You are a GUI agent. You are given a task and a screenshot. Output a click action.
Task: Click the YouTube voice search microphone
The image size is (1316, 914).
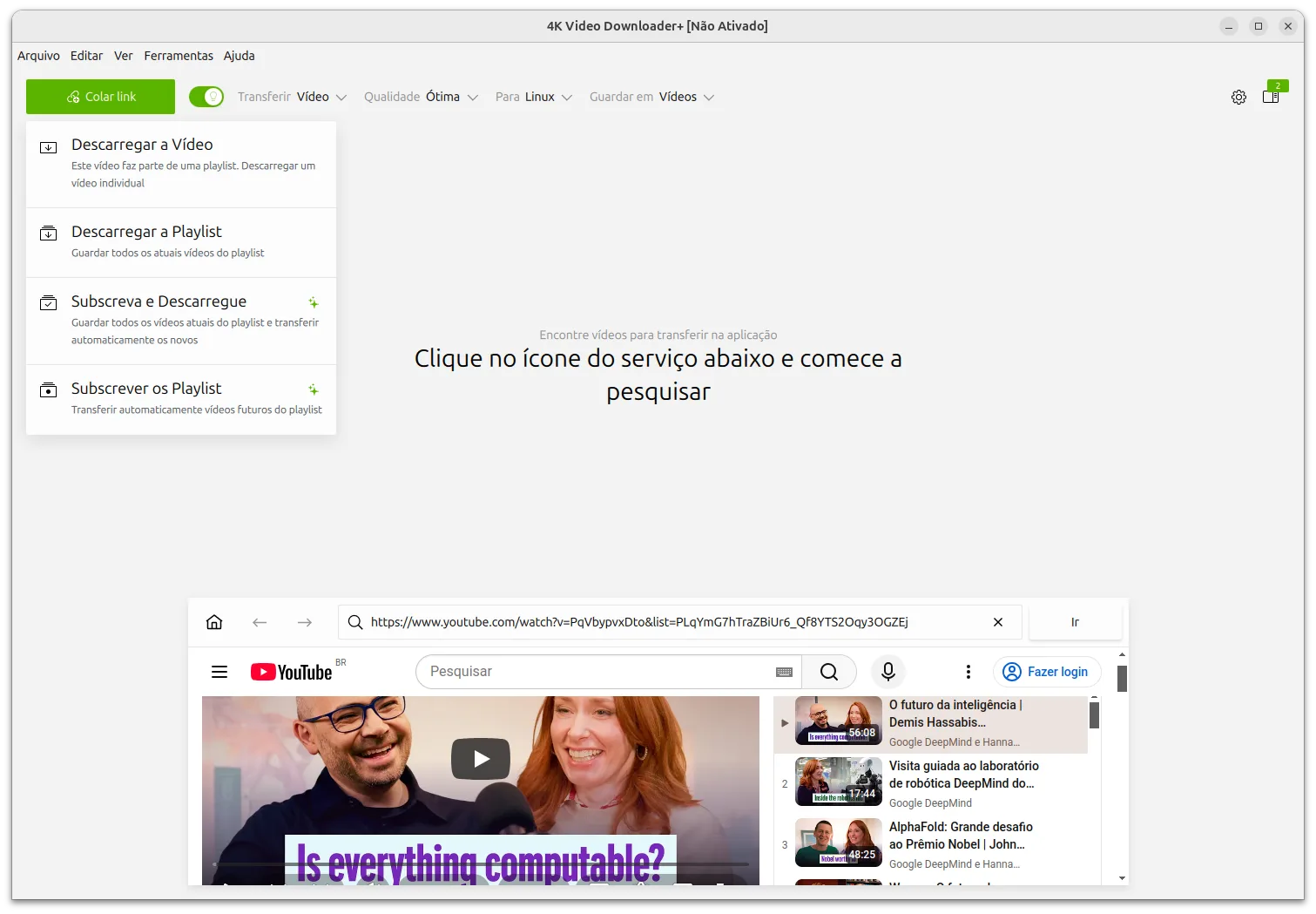(x=887, y=672)
